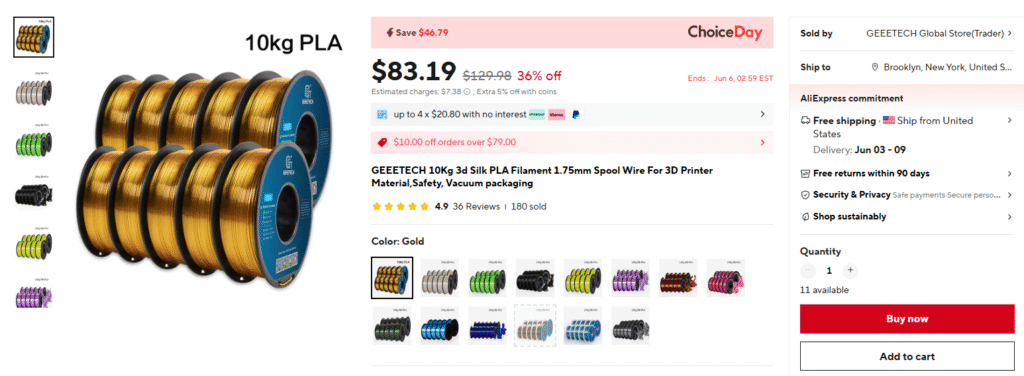Open the 36 Reviews link

(x=476, y=206)
